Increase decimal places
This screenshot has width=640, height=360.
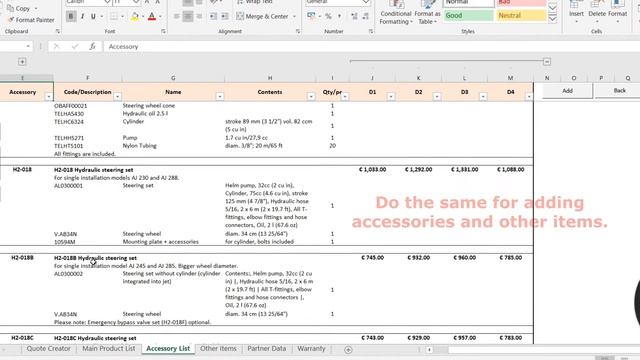click(x=354, y=16)
